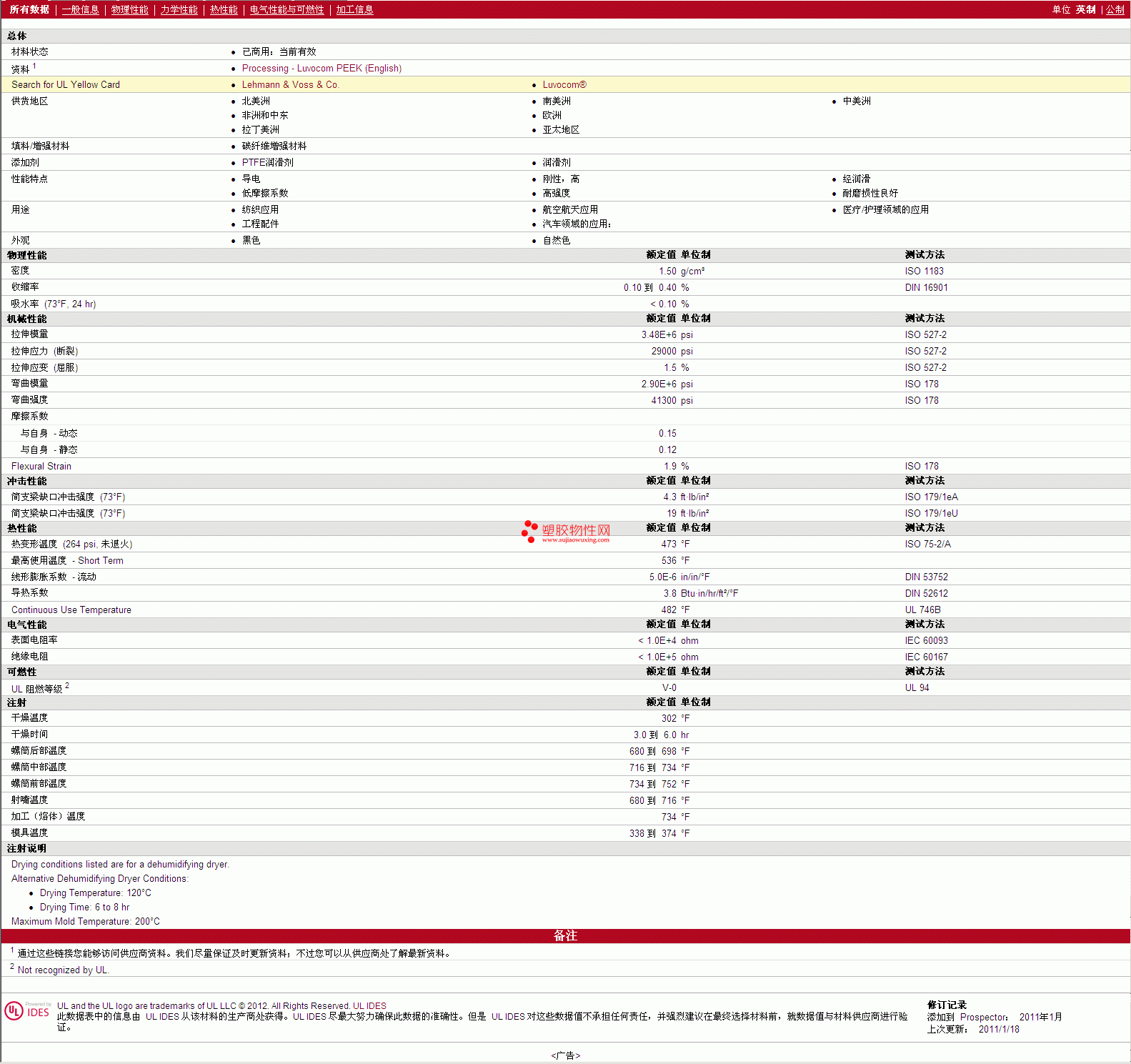Select the 力学性能 tab
Image resolution: width=1131 pixels, height=1064 pixels.
(179, 9)
